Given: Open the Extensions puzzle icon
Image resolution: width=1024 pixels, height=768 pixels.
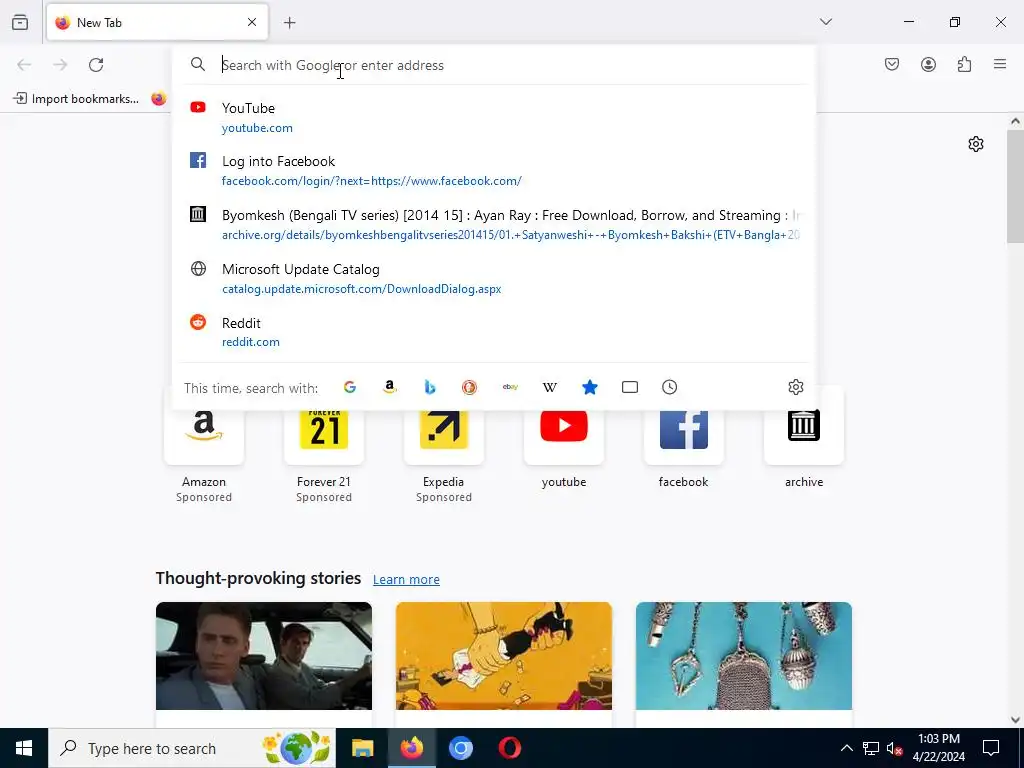Looking at the screenshot, I should 964,64.
